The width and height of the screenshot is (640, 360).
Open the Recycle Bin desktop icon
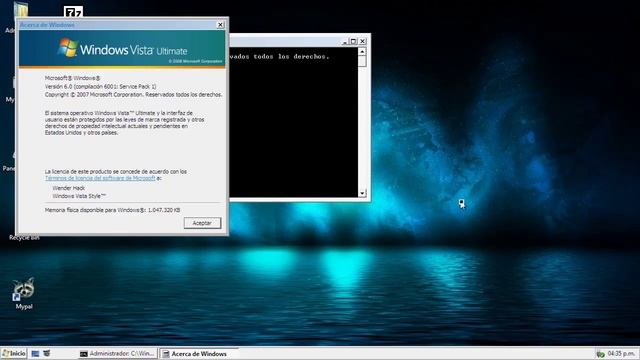(x=24, y=237)
